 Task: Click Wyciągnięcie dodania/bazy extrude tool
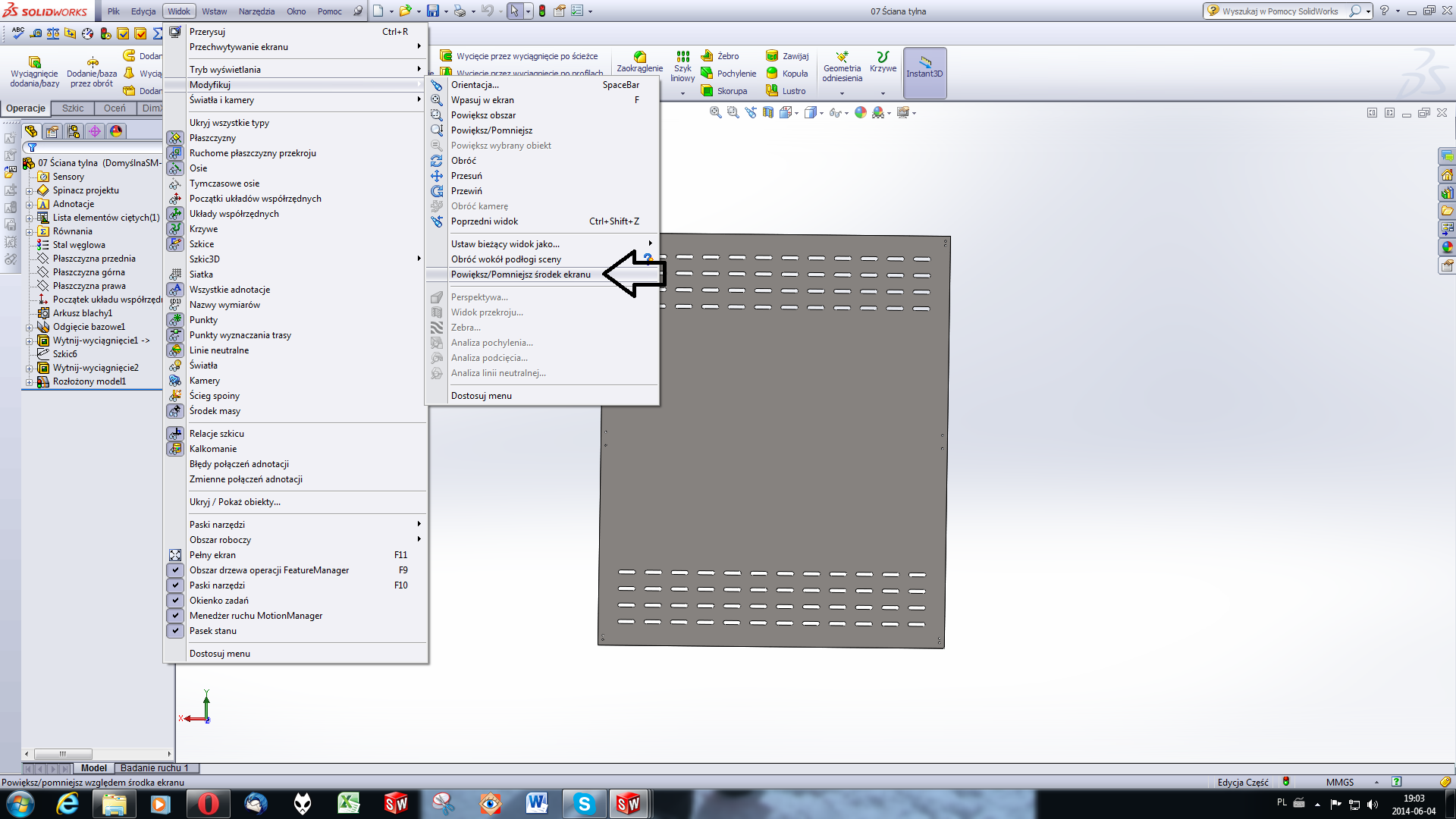[34, 72]
